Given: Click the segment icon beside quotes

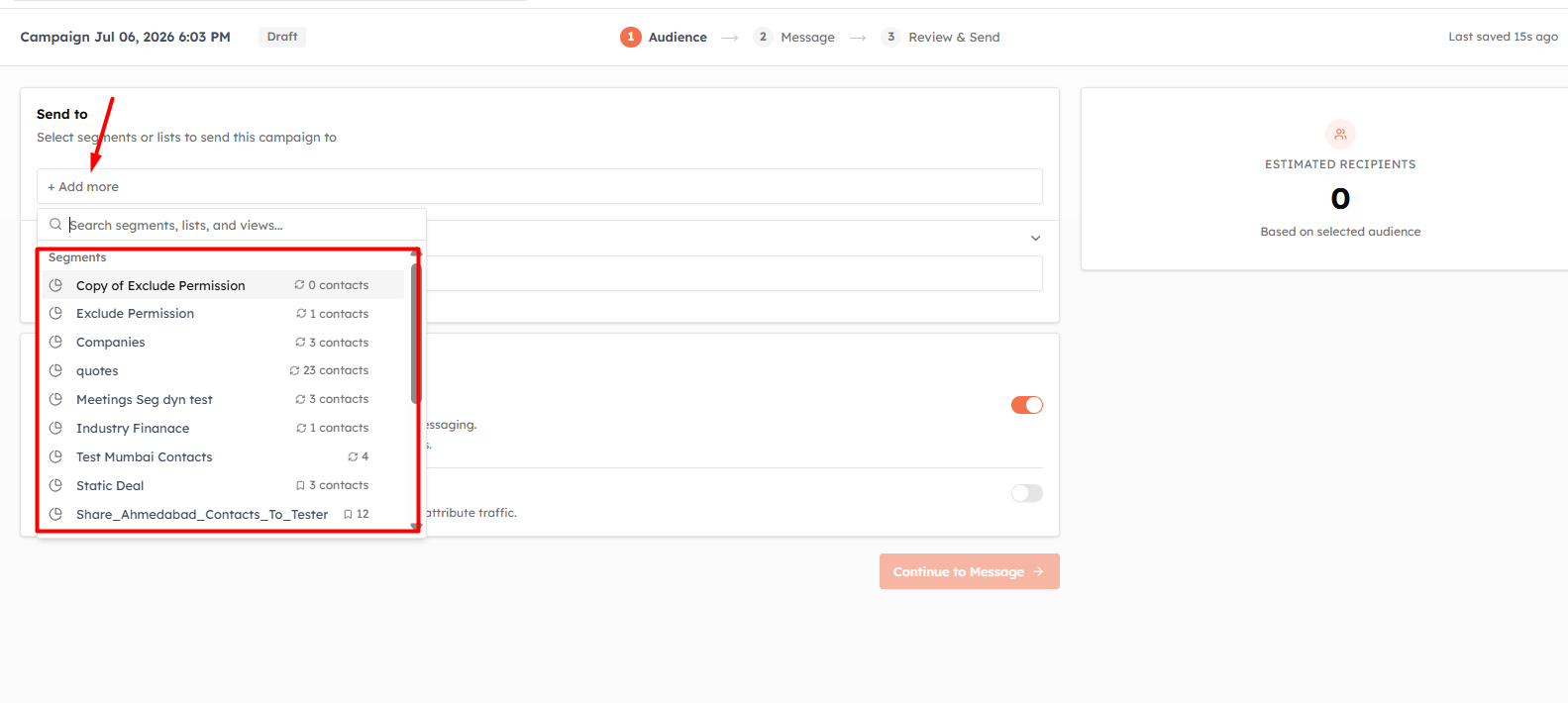Looking at the screenshot, I should 56,370.
